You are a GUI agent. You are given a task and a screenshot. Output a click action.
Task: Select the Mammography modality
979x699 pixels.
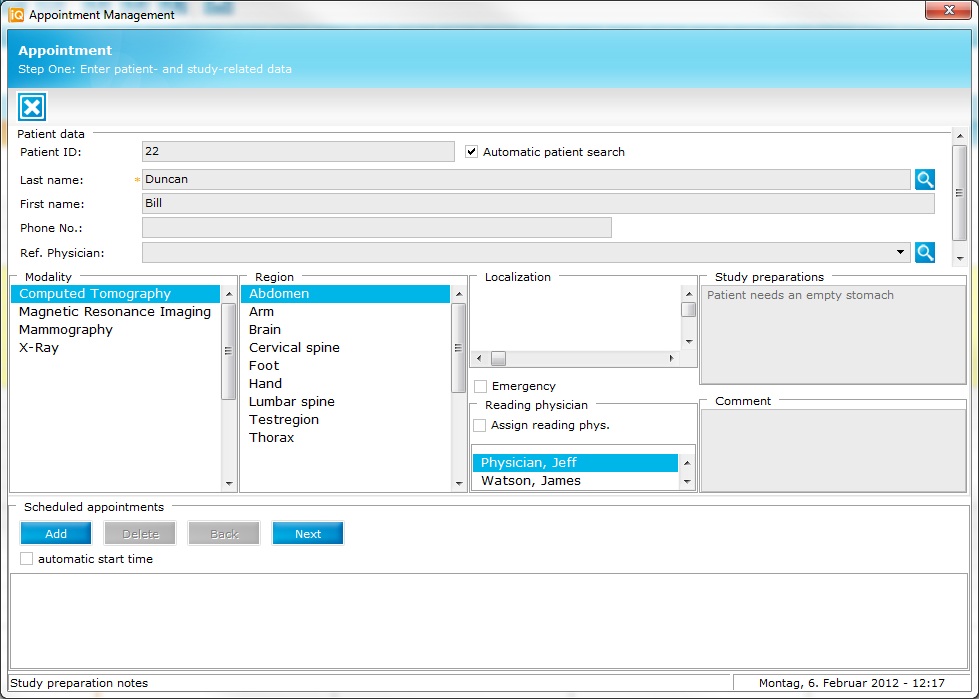(x=66, y=330)
